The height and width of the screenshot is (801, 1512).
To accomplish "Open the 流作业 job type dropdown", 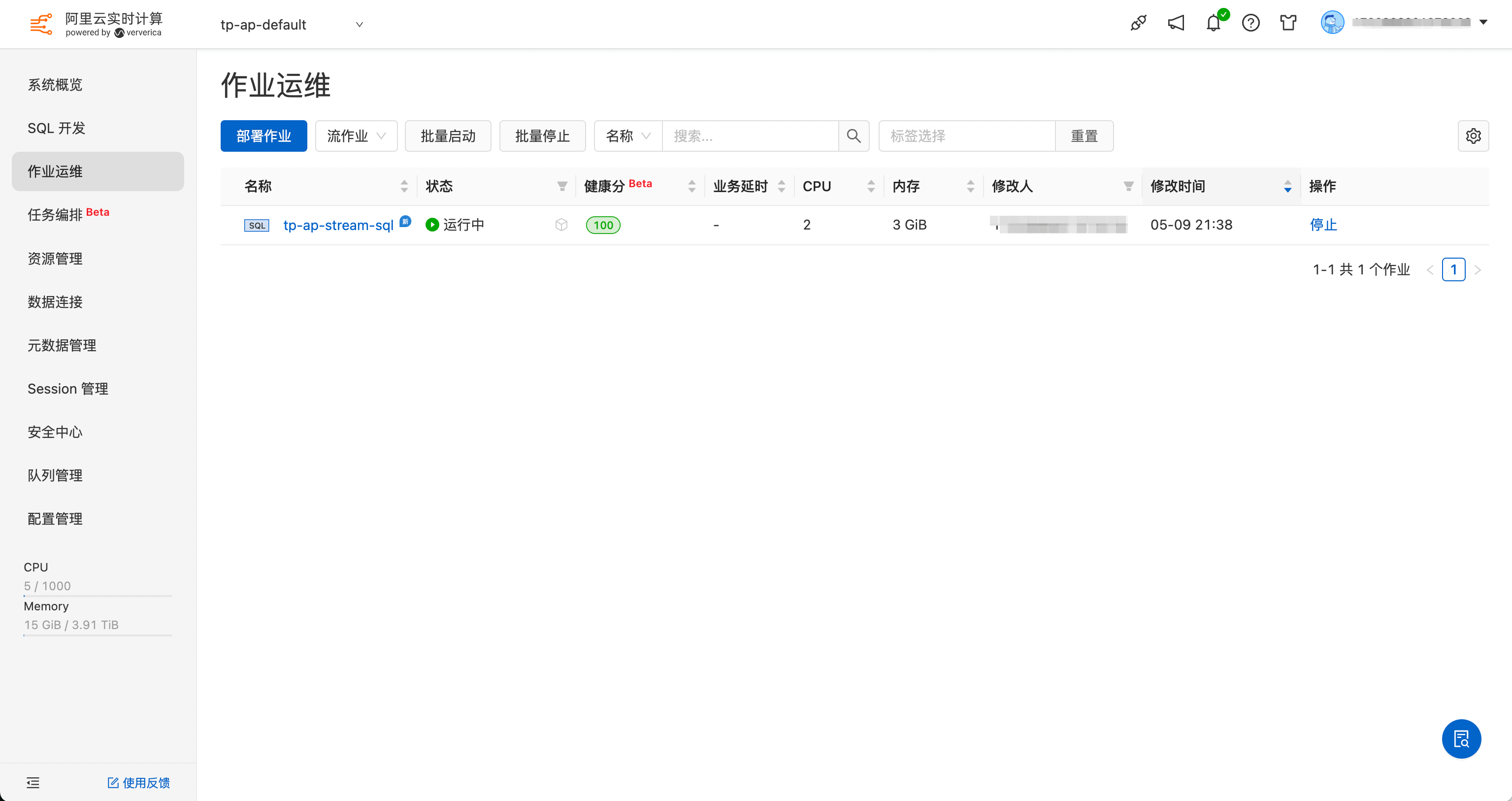I will pyautogui.click(x=356, y=136).
